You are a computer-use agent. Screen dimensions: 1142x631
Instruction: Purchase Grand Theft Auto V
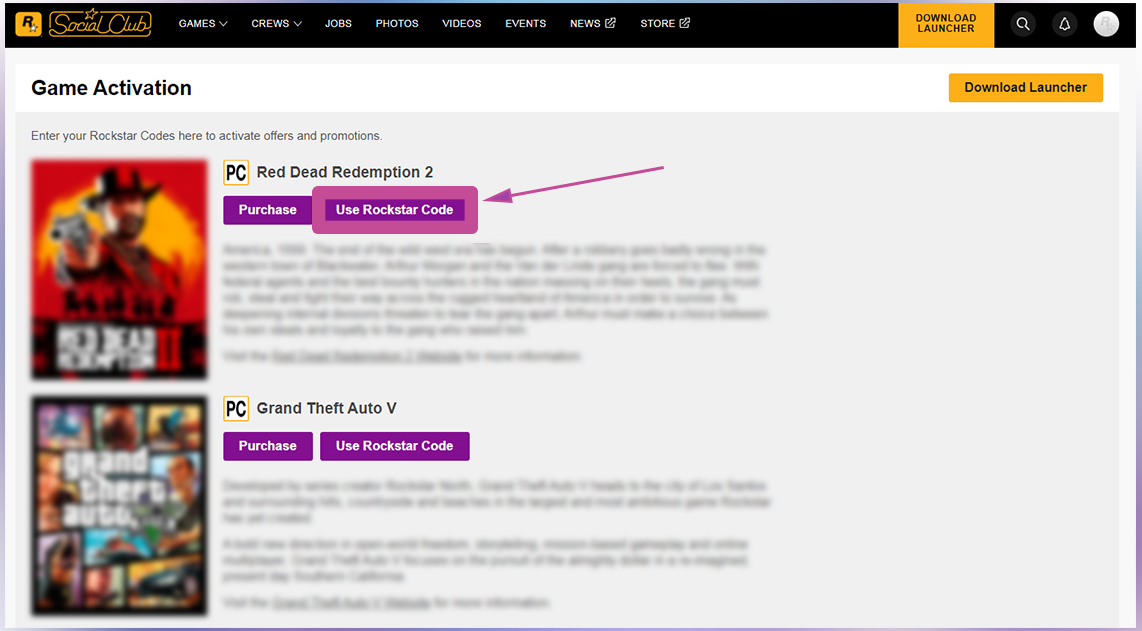coord(267,446)
